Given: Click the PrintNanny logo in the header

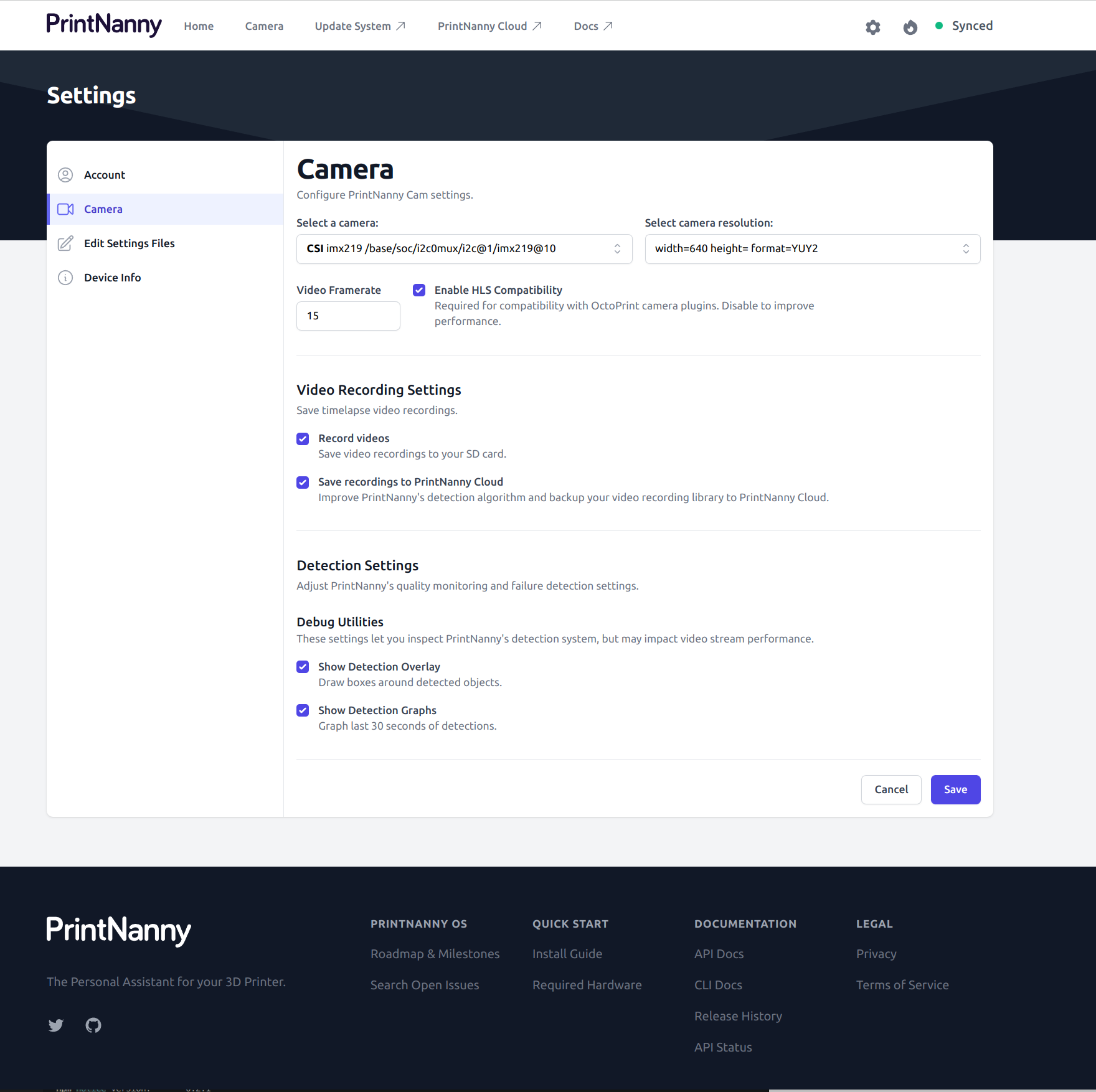Looking at the screenshot, I should pos(103,26).
